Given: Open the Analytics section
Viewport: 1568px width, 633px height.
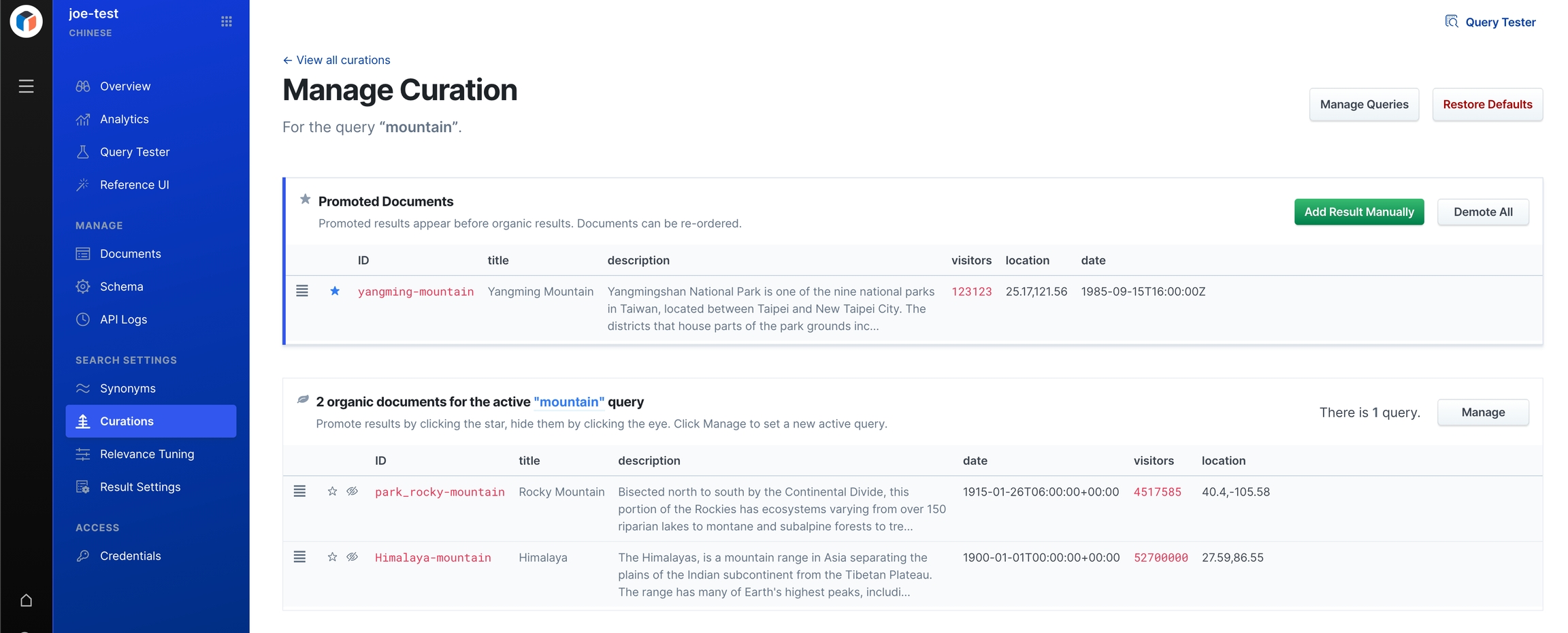Looking at the screenshot, I should 124,119.
